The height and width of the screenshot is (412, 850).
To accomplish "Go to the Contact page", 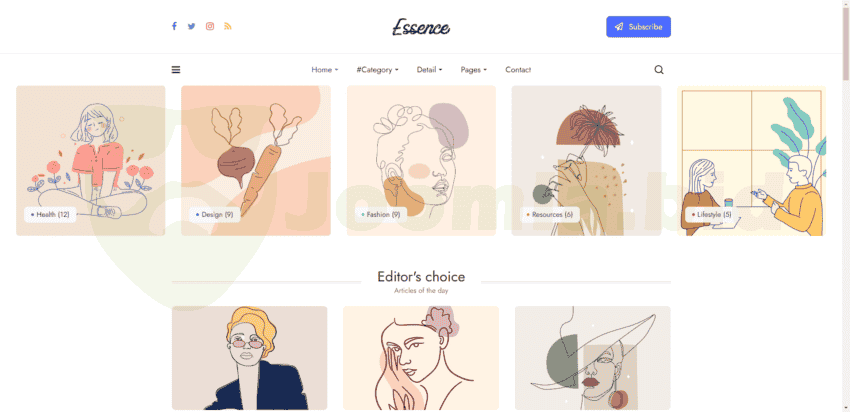I will click(x=518, y=69).
